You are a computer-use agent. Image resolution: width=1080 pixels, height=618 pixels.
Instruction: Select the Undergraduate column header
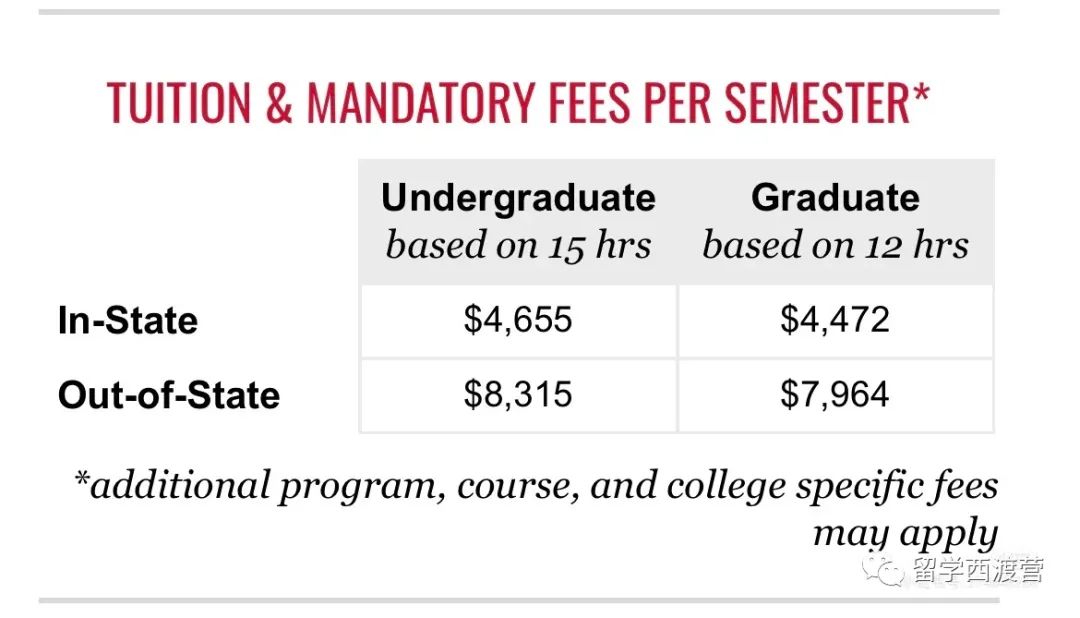[x=518, y=198]
